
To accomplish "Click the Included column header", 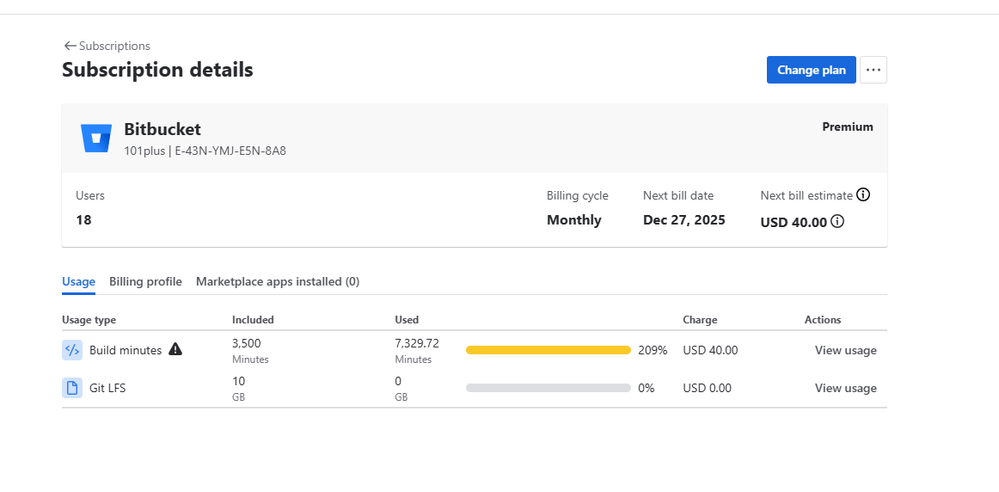I will (x=253, y=320).
